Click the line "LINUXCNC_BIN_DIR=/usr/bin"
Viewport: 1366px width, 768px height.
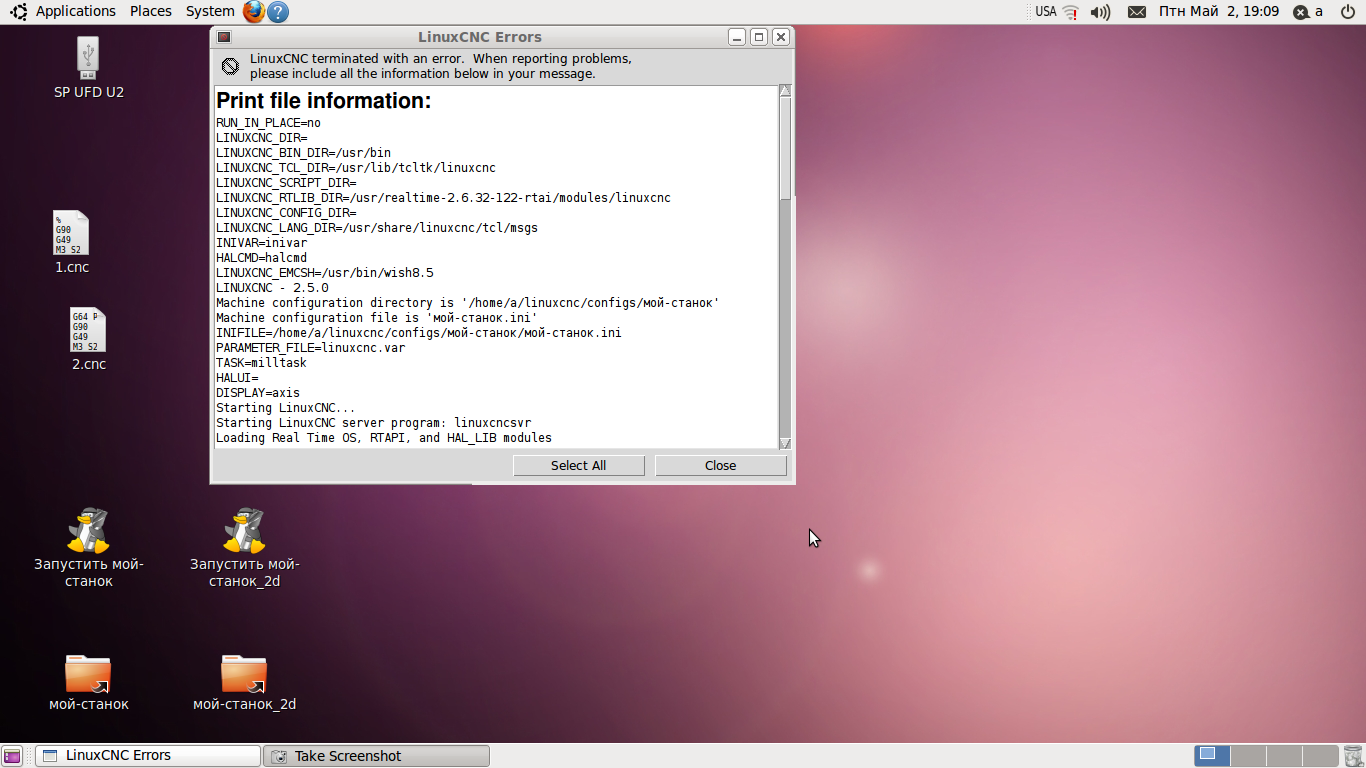(303, 153)
